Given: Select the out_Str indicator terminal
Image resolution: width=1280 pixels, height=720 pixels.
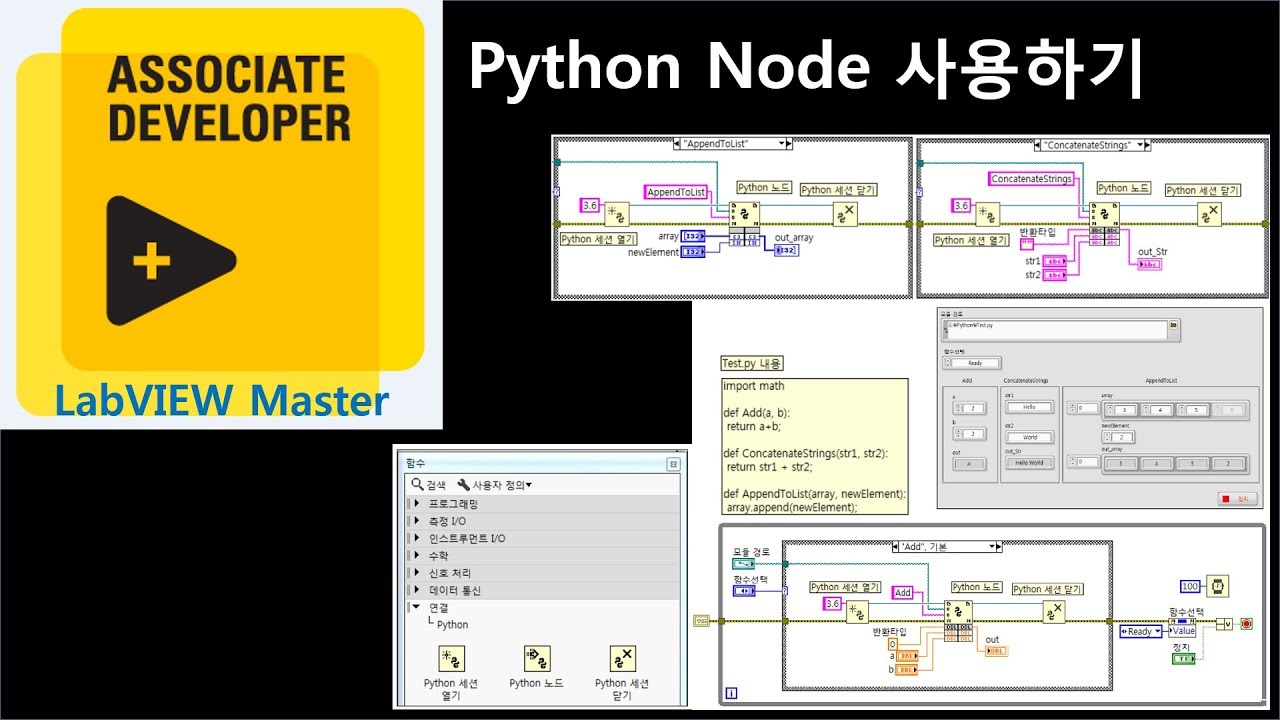Looking at the screenshot, I should 1149,264.
